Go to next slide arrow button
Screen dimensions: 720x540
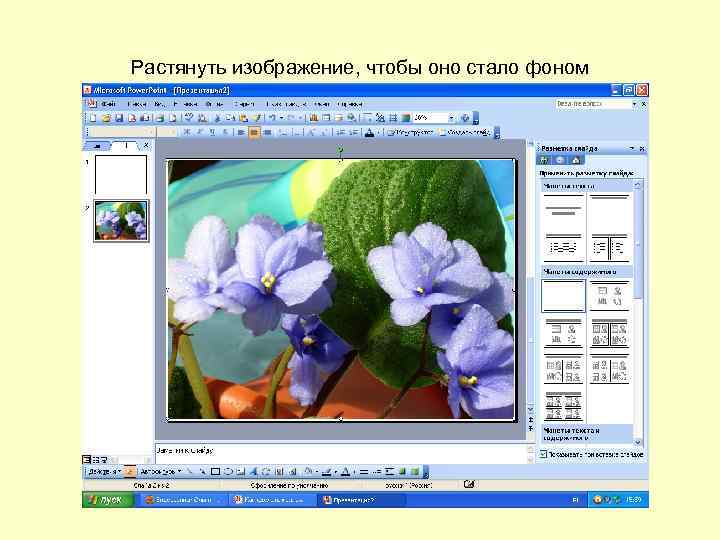click(530, 428)
